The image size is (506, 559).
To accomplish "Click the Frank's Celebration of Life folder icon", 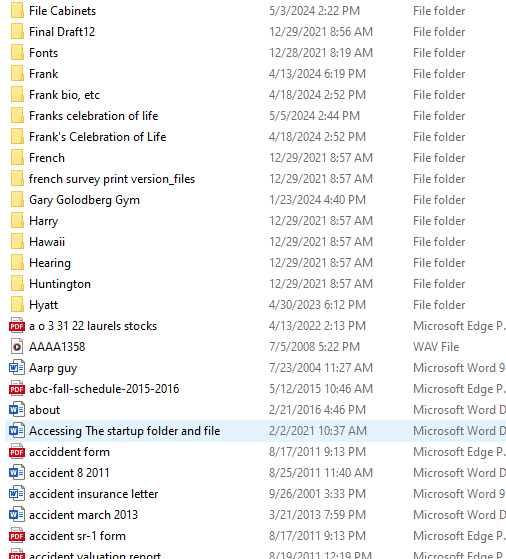I will [17, 137].
